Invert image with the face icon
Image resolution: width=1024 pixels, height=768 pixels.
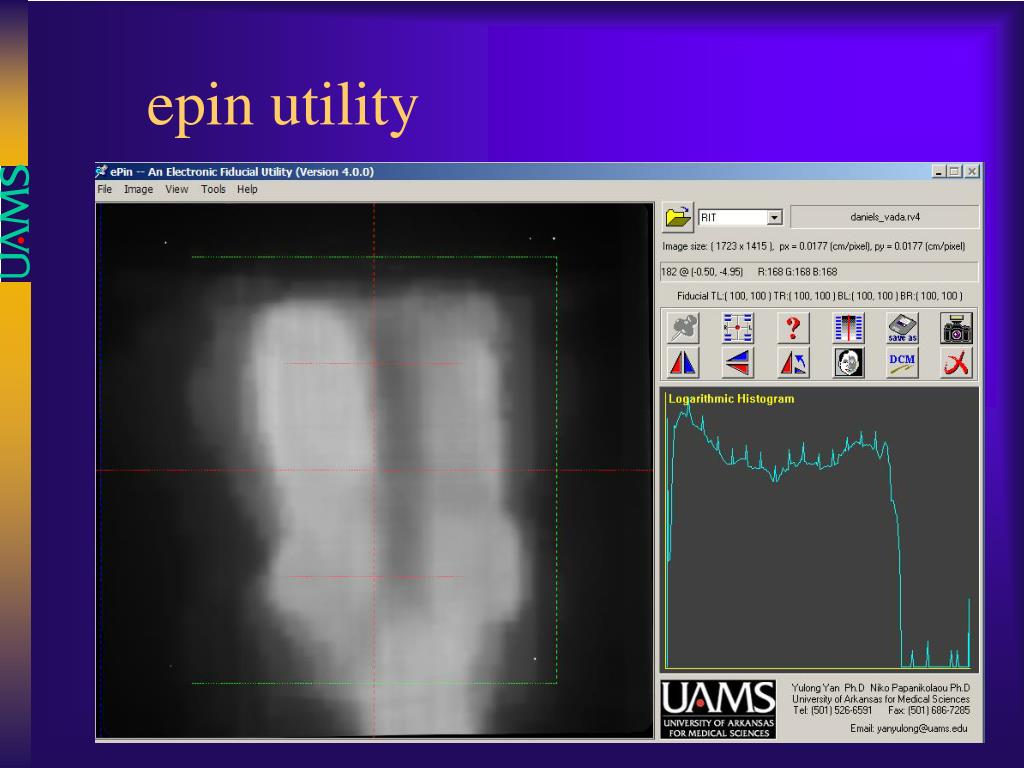(848, 362)
